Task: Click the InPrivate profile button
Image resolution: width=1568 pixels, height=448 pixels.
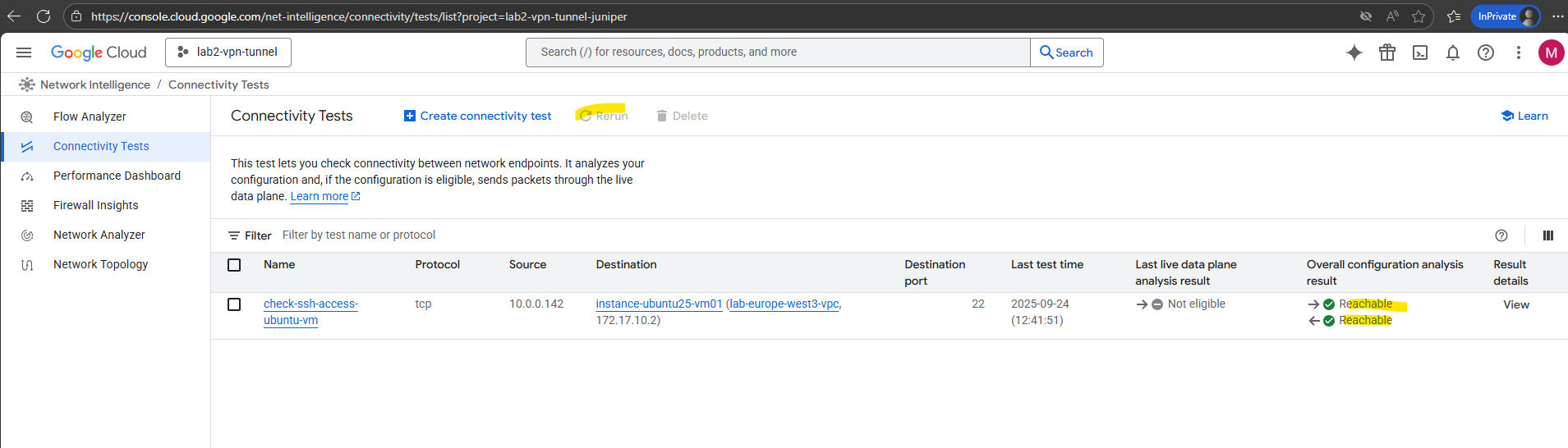Action: (1506, 16)
